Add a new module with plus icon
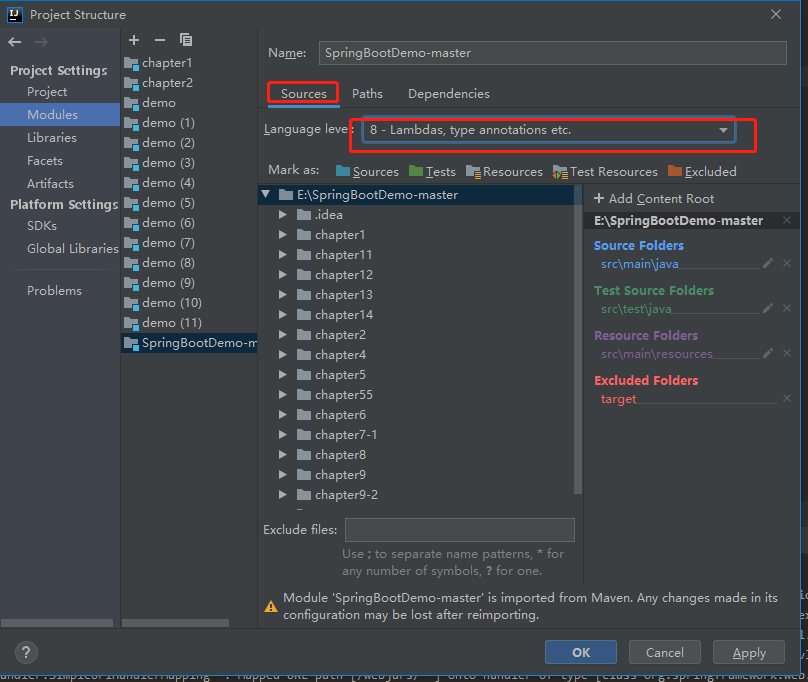Screen dimensions: 808x682 pos(134,40)
